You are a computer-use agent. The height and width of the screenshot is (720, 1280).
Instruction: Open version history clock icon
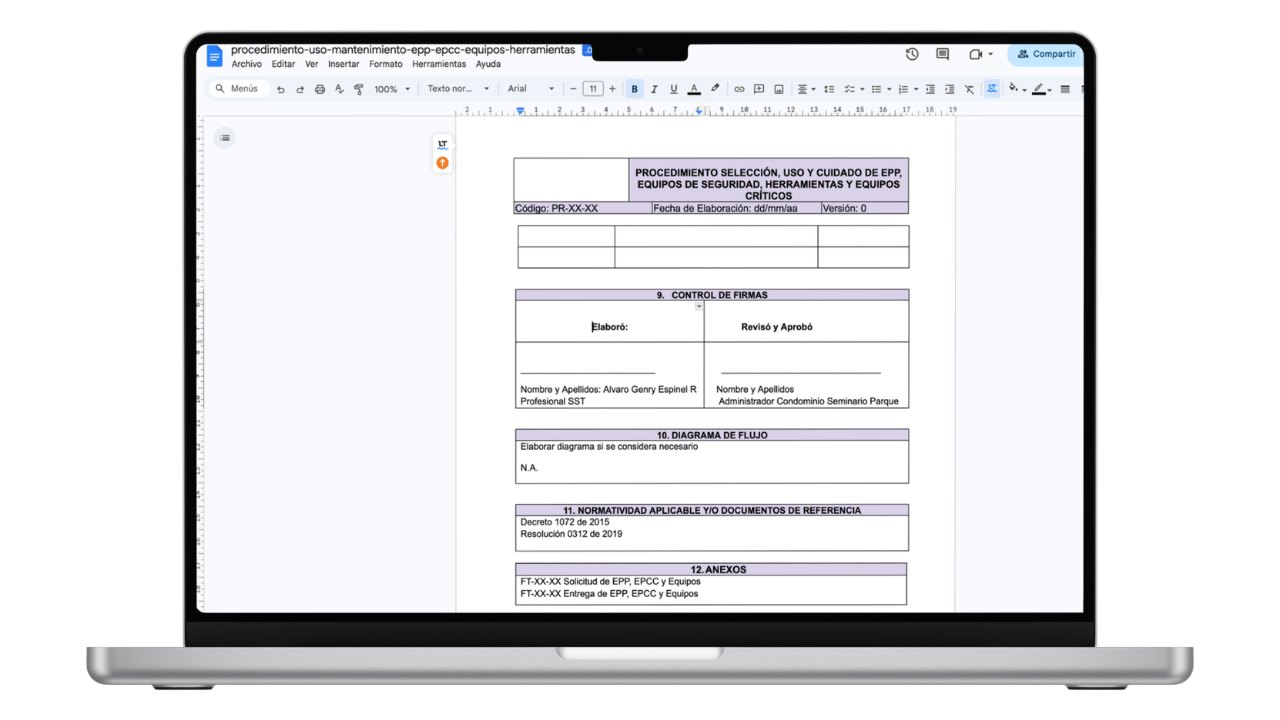[x=912, y=54]
